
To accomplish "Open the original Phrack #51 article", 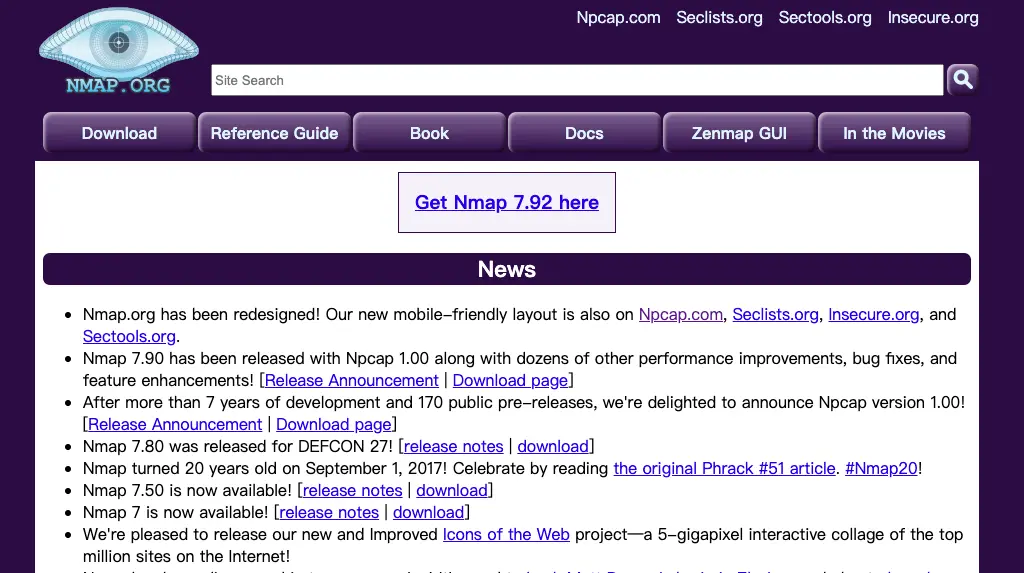I will 724,468.
